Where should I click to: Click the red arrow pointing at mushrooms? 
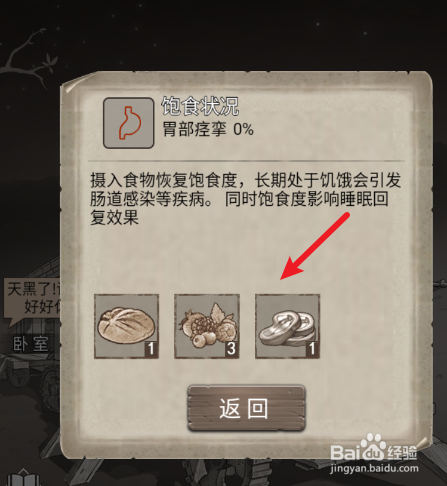click(x=315, y=247)
